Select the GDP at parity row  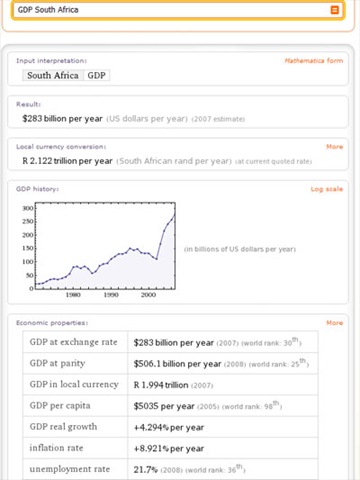170,363
